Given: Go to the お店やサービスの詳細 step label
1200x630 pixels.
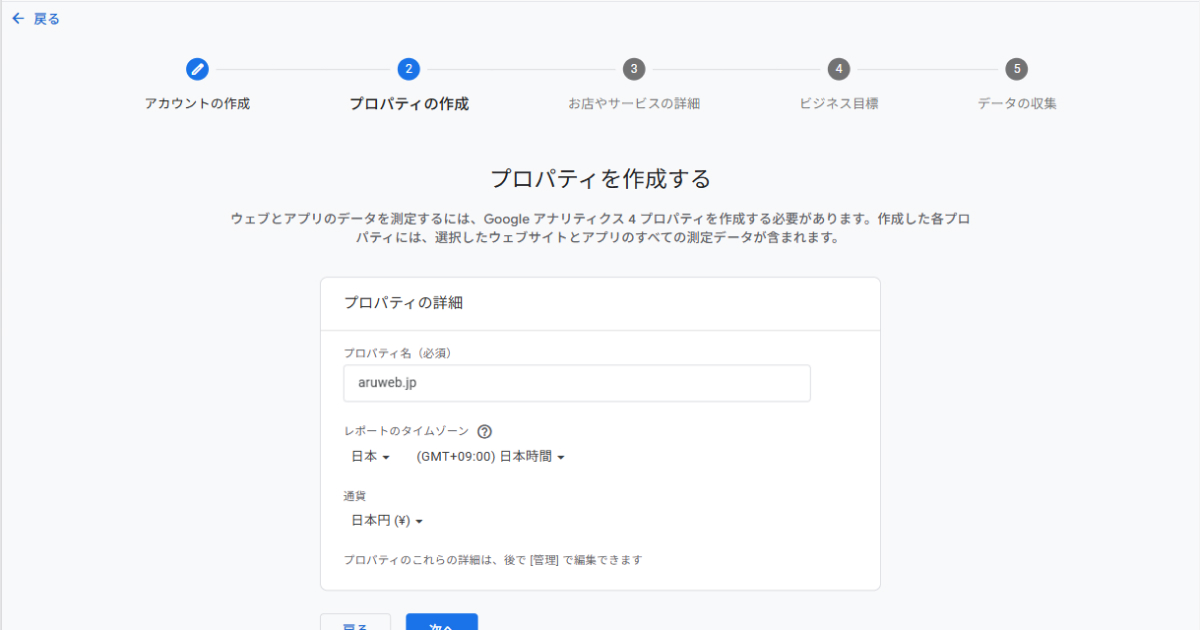Looking at the screenshot, I should point(633,104).
